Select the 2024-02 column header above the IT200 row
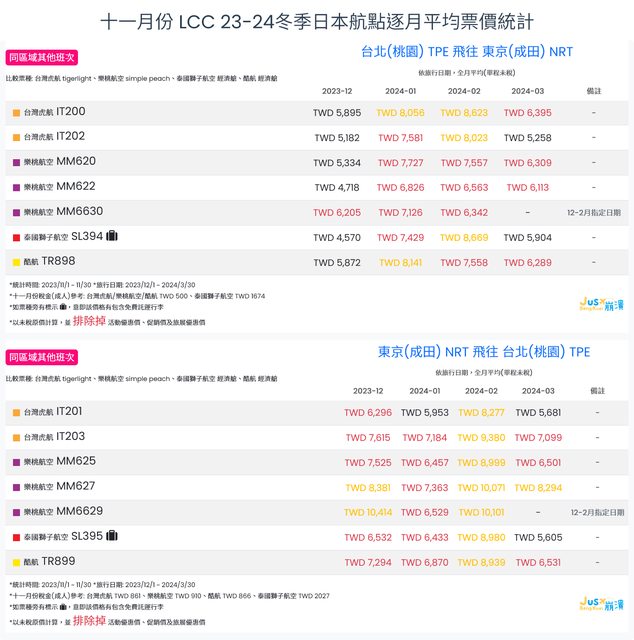The width and height of the screenshot is (634, 640). coord(463,91)
